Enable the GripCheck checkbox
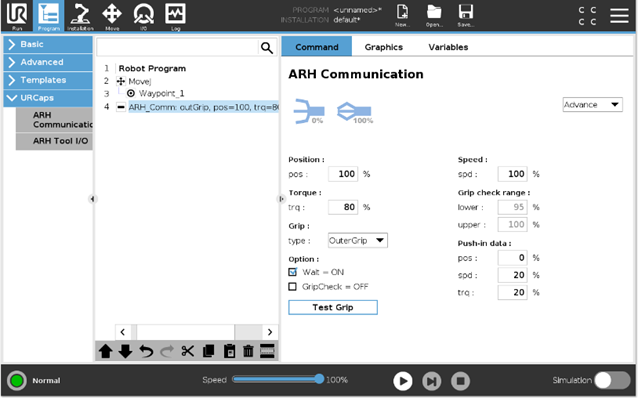Screen dimensions: 638x398 coord(293,286)
